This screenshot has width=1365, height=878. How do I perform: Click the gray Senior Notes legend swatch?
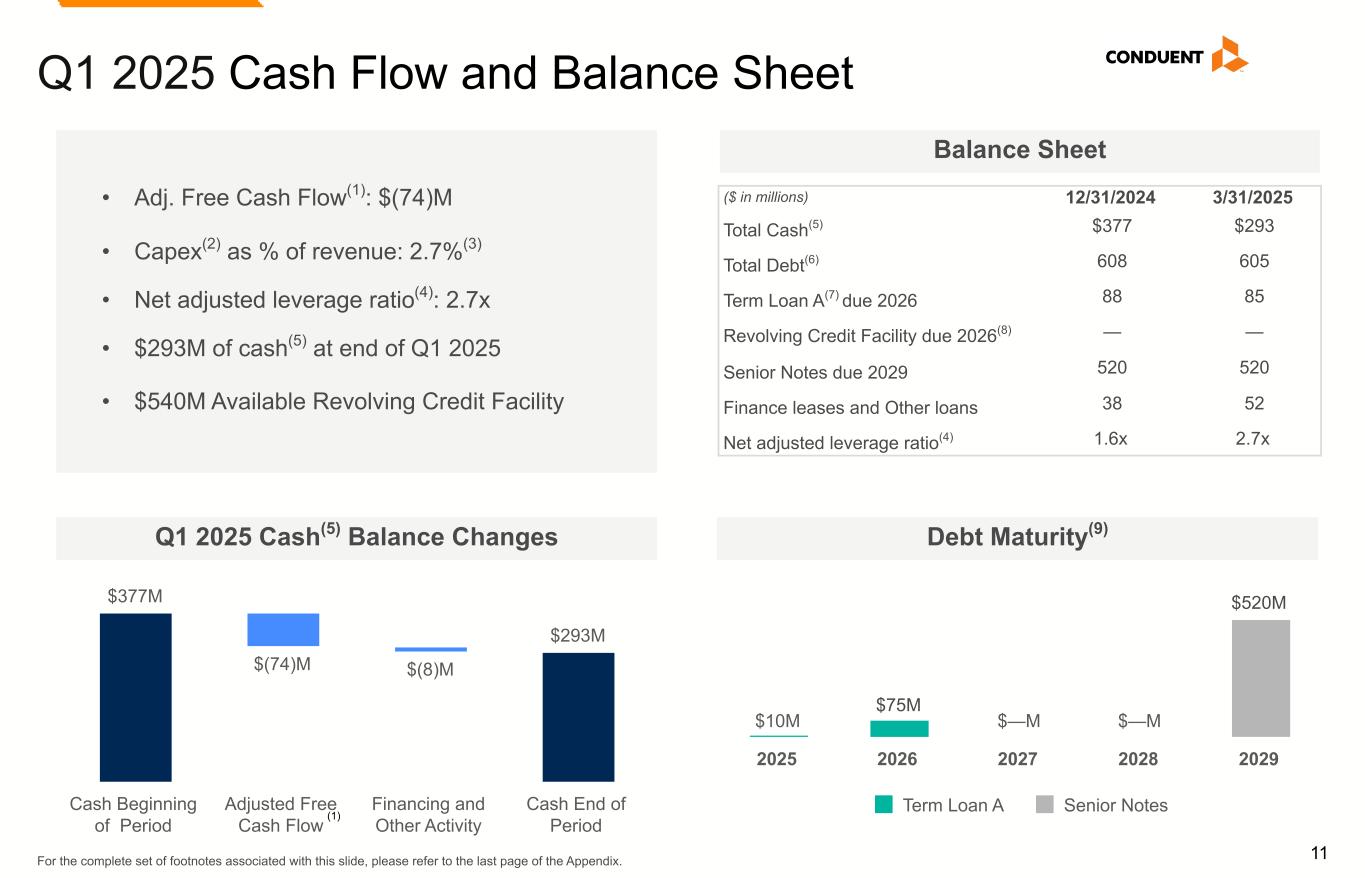click(1045, 805)
